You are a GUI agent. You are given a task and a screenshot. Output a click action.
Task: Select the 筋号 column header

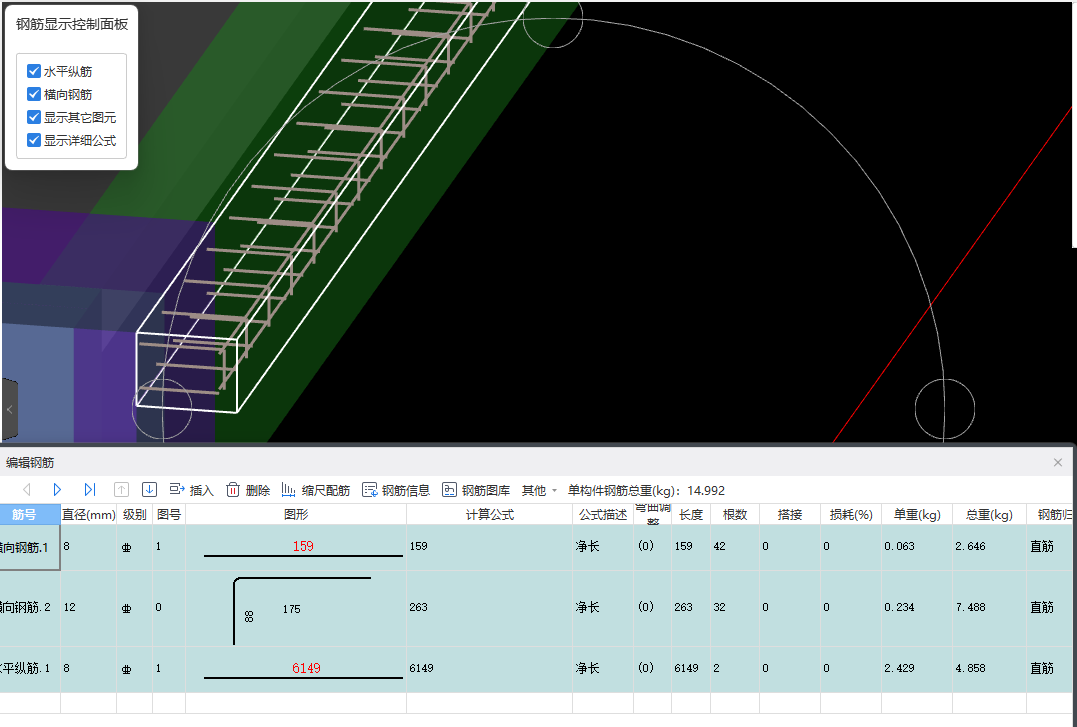coord(30,514)
